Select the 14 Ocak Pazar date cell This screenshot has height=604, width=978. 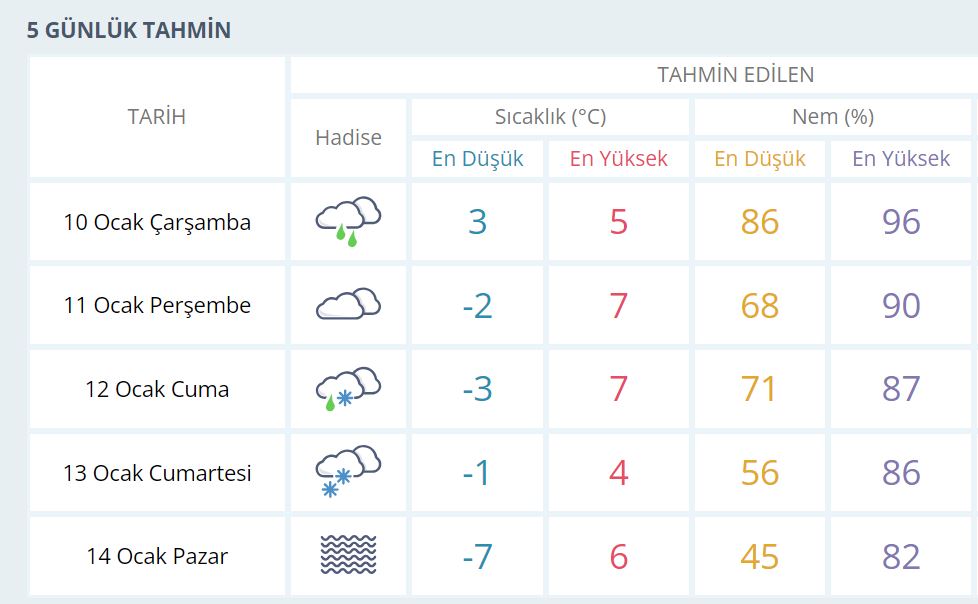pyautogui.click(x=157, y=555)
